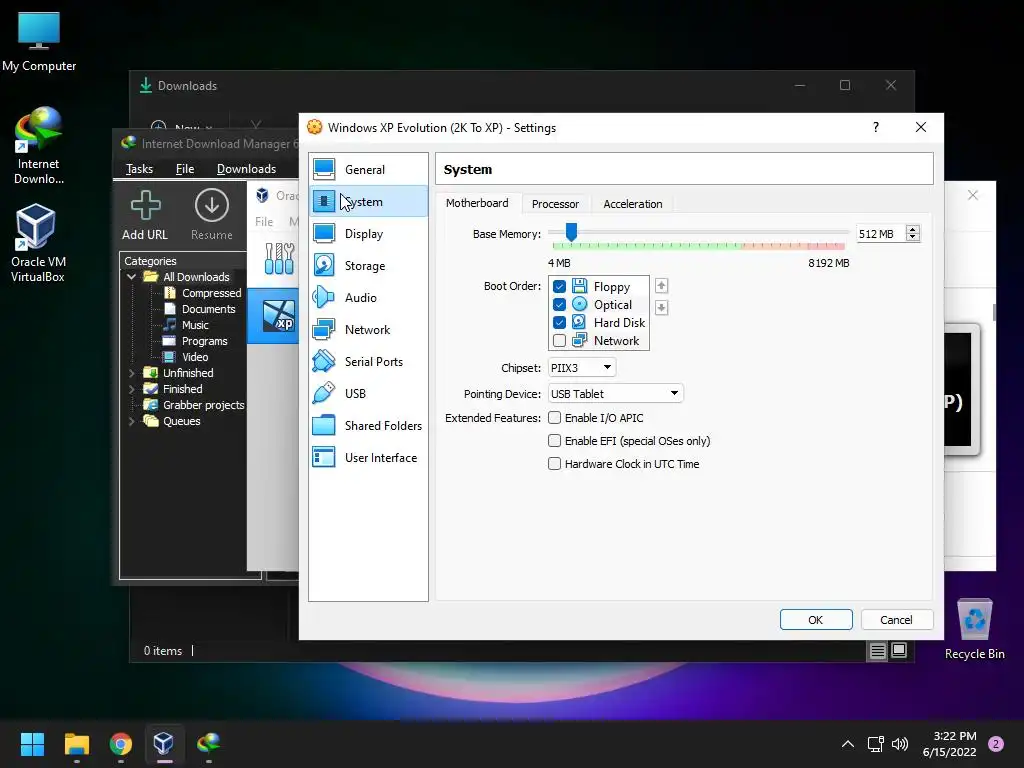
Task: Open Chrome from taskbar
Action: pos(121,744)
